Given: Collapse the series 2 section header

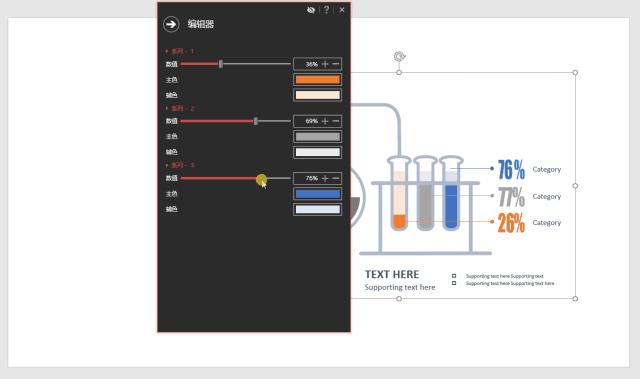Looking at the screenshot, I should click(x=180, y=108).
